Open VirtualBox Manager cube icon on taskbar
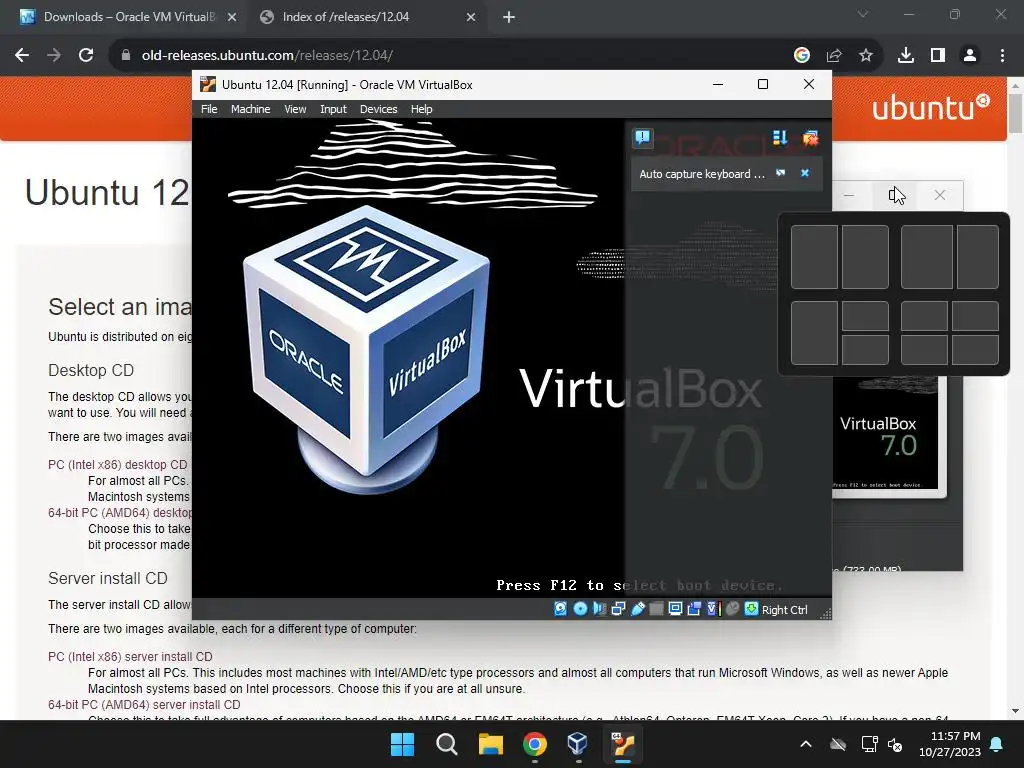The height and width of the screenshot is (768, 1024). coord(577,744)
